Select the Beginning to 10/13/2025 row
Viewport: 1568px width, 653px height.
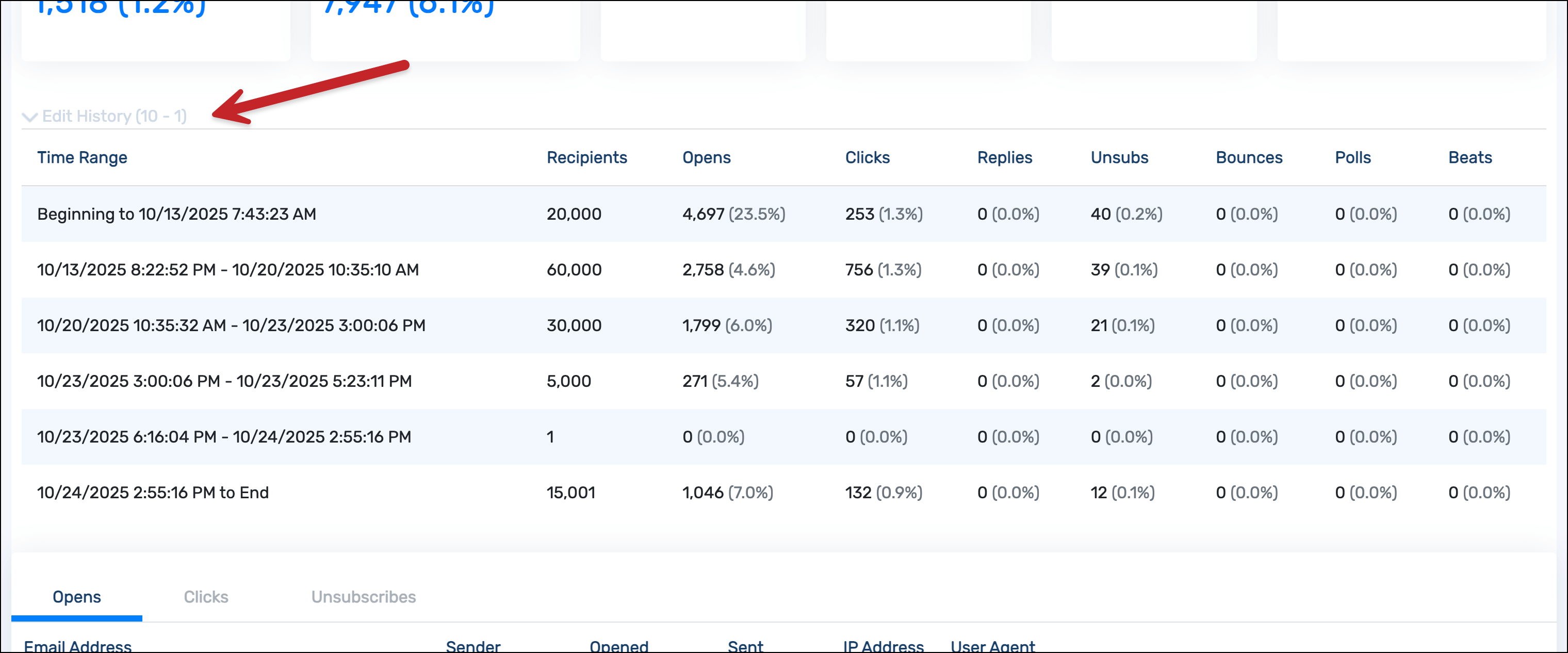pyautogui.click(x=176, y=214)
